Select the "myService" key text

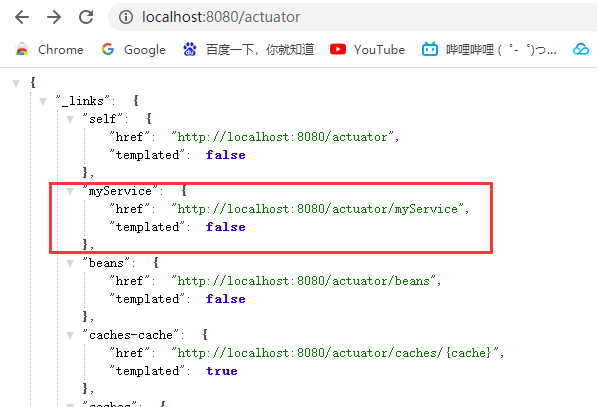pos(120,191)
